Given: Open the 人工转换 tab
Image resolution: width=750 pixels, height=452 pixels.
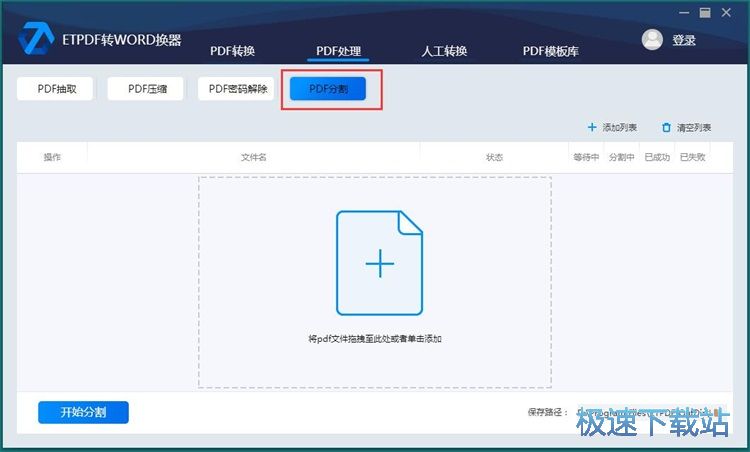Looking at the screenshot, I should coord(444,51).
